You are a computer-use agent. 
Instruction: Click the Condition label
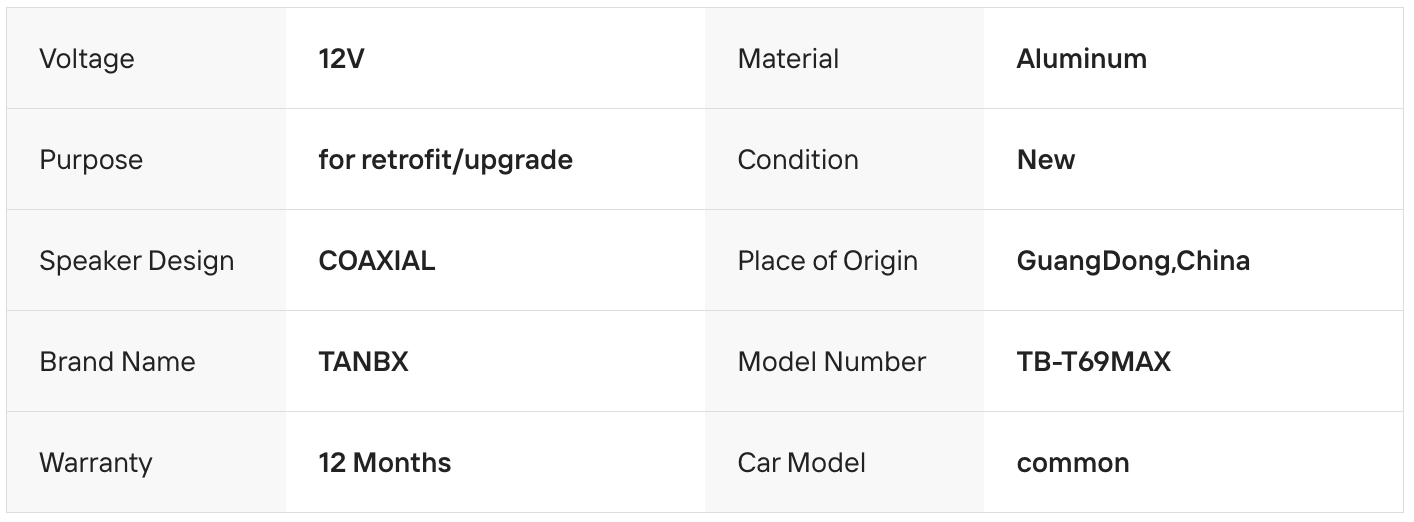(798, 160)
